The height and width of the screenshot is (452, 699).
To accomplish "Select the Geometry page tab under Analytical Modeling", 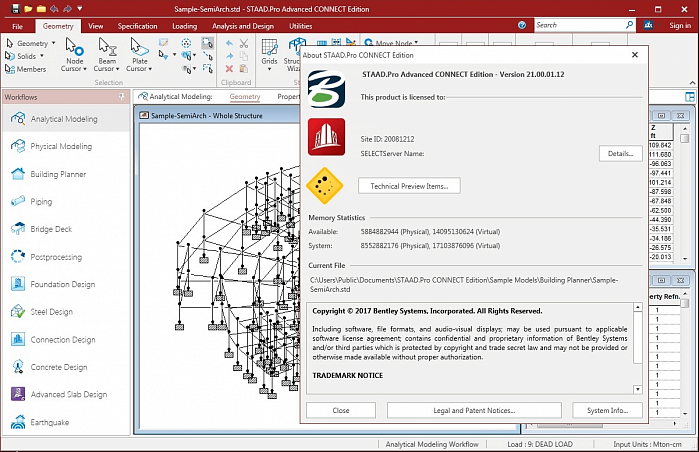I will [245, 96].
